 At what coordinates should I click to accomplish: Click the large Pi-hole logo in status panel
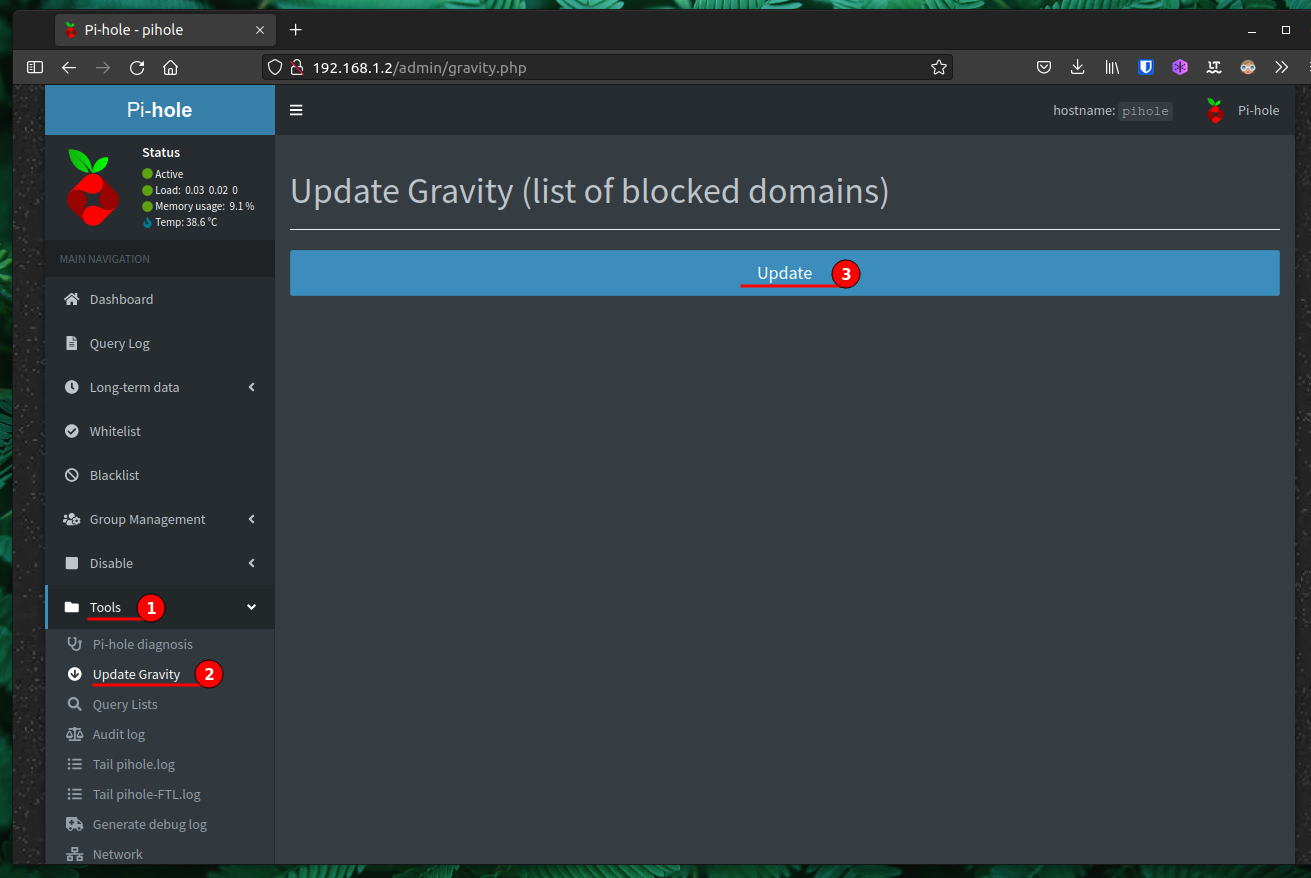point(93,187)
